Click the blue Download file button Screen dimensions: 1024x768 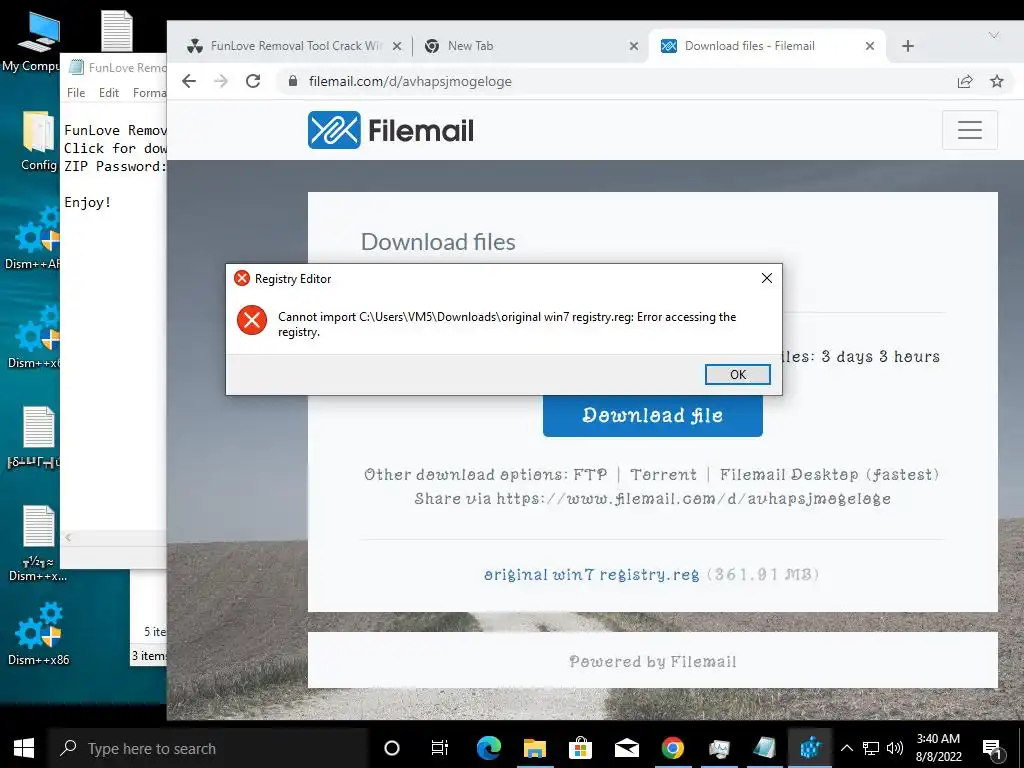[652, 415]
